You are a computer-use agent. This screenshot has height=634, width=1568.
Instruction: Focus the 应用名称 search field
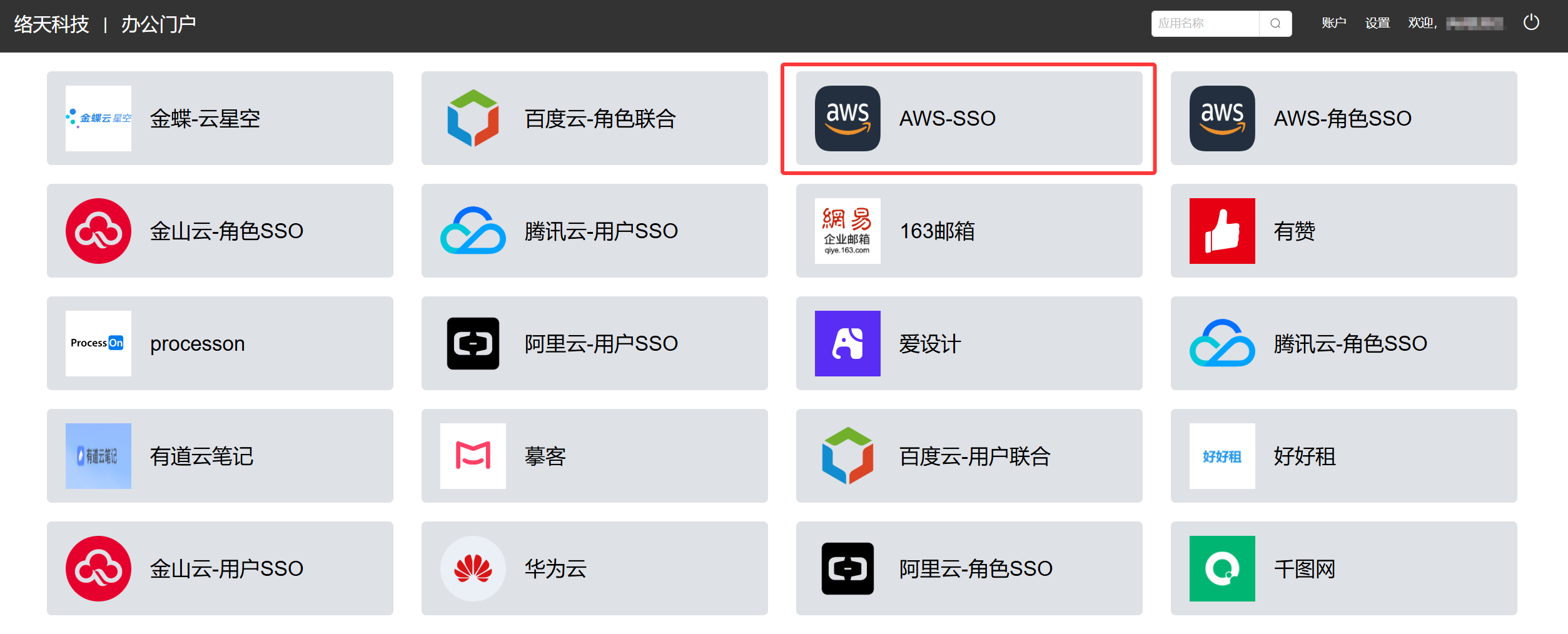(x=1205, y=24)
